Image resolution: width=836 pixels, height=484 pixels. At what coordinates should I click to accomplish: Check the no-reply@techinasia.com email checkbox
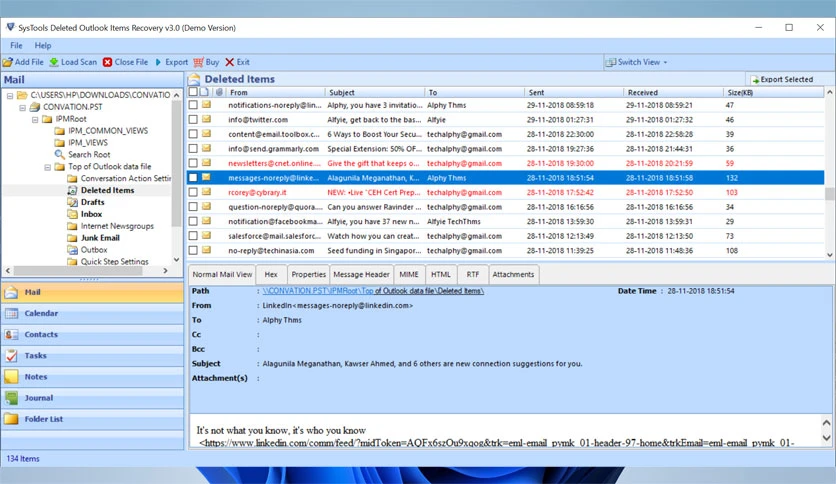click(x=193, y=250)
